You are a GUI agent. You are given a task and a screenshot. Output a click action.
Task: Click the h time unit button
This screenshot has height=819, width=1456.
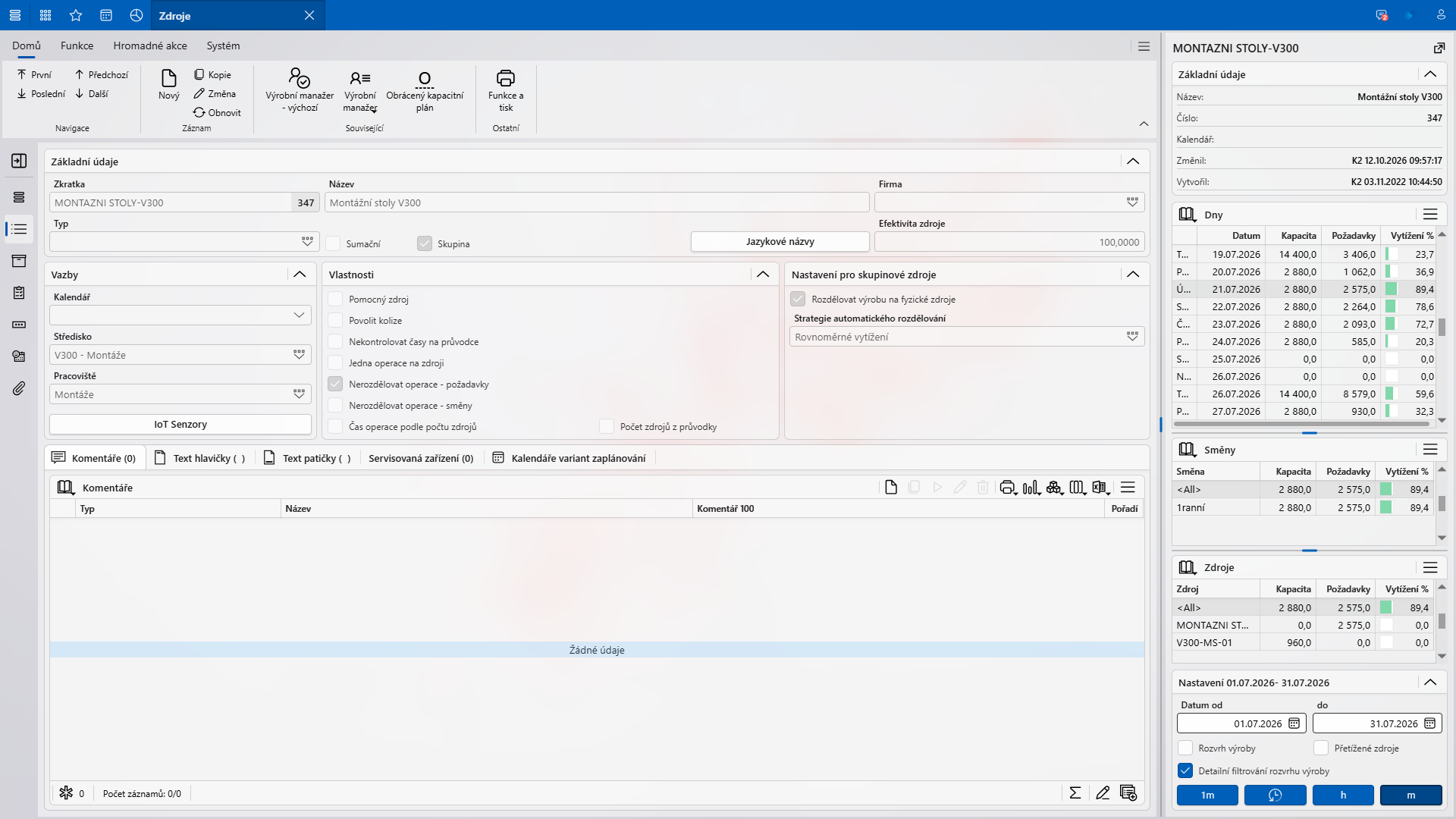point(1343,795)
